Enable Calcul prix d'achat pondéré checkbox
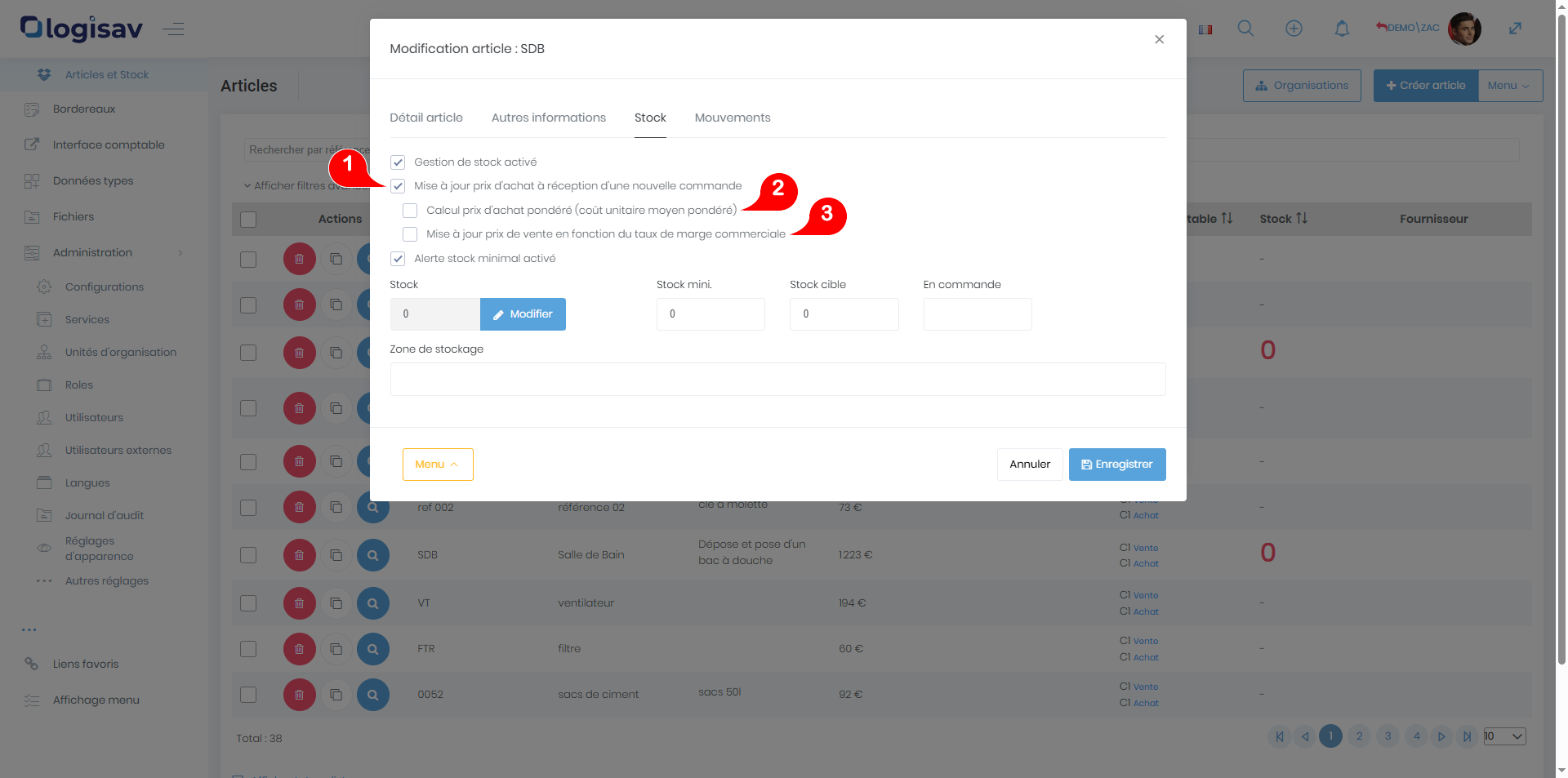This screenshot has height=778, width=1568. pyautogui.click(x=410, y=211)
